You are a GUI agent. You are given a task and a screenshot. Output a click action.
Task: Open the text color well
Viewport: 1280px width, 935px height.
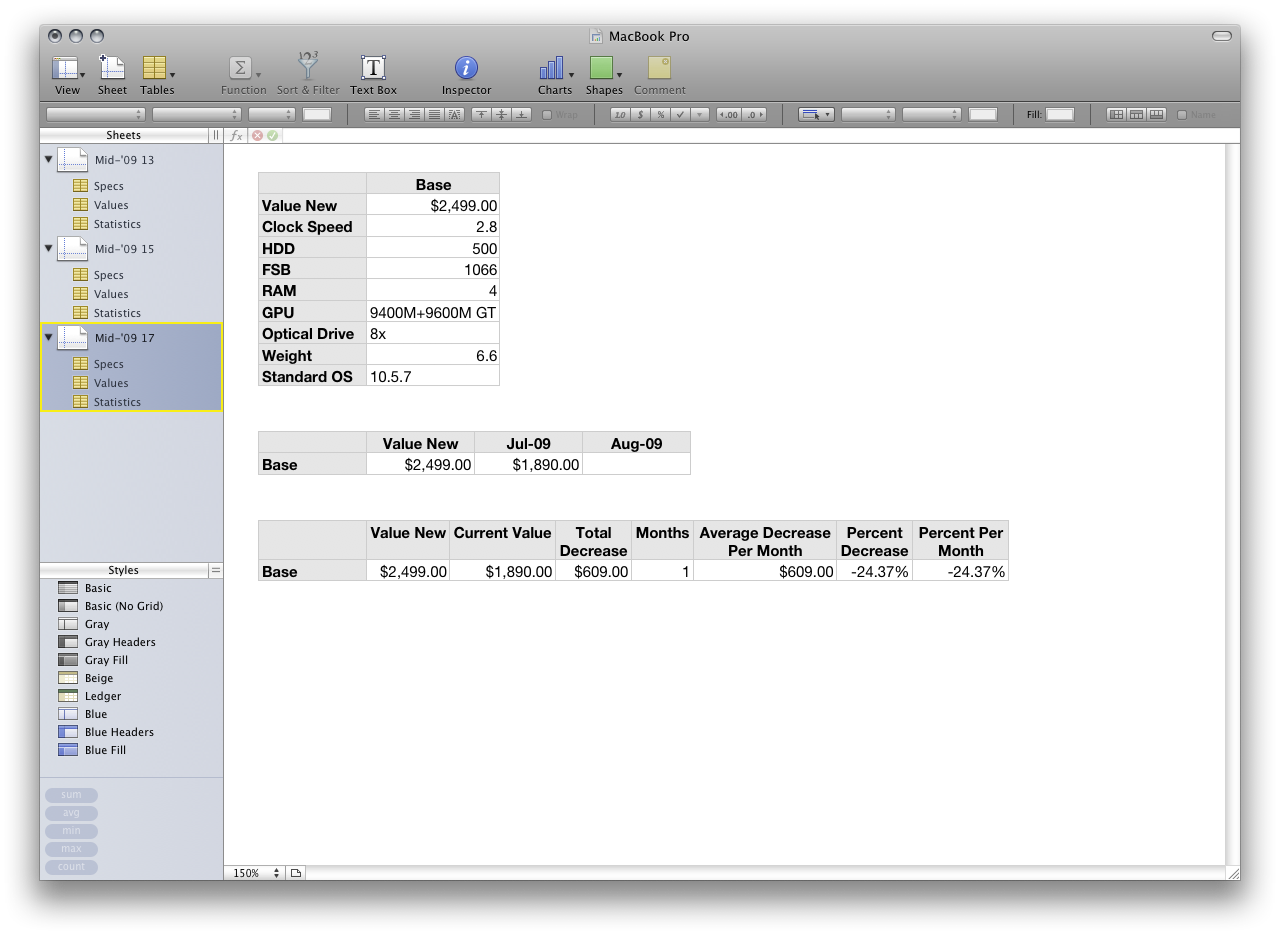(x=317, y=115)
